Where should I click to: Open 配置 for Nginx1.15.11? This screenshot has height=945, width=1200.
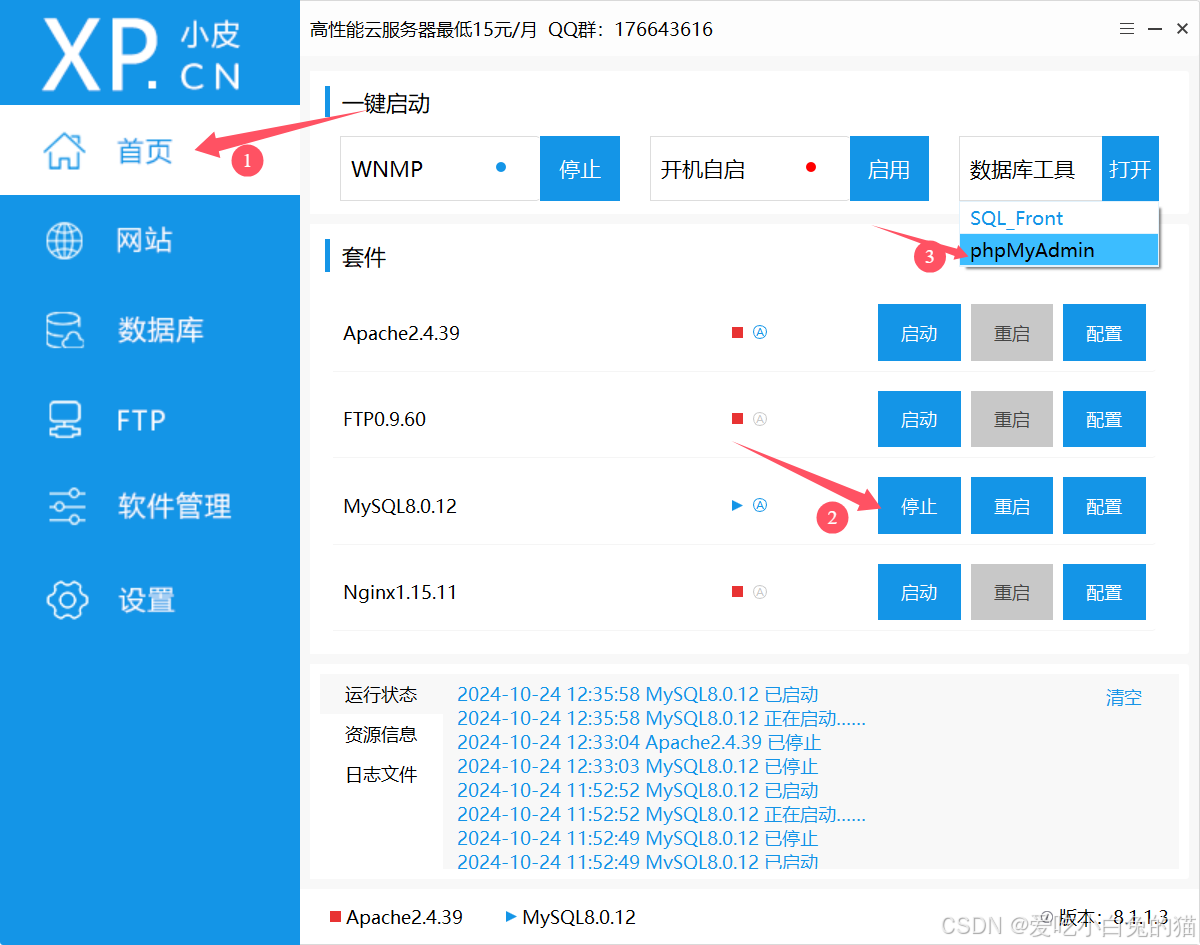[x=1104, y=592]
